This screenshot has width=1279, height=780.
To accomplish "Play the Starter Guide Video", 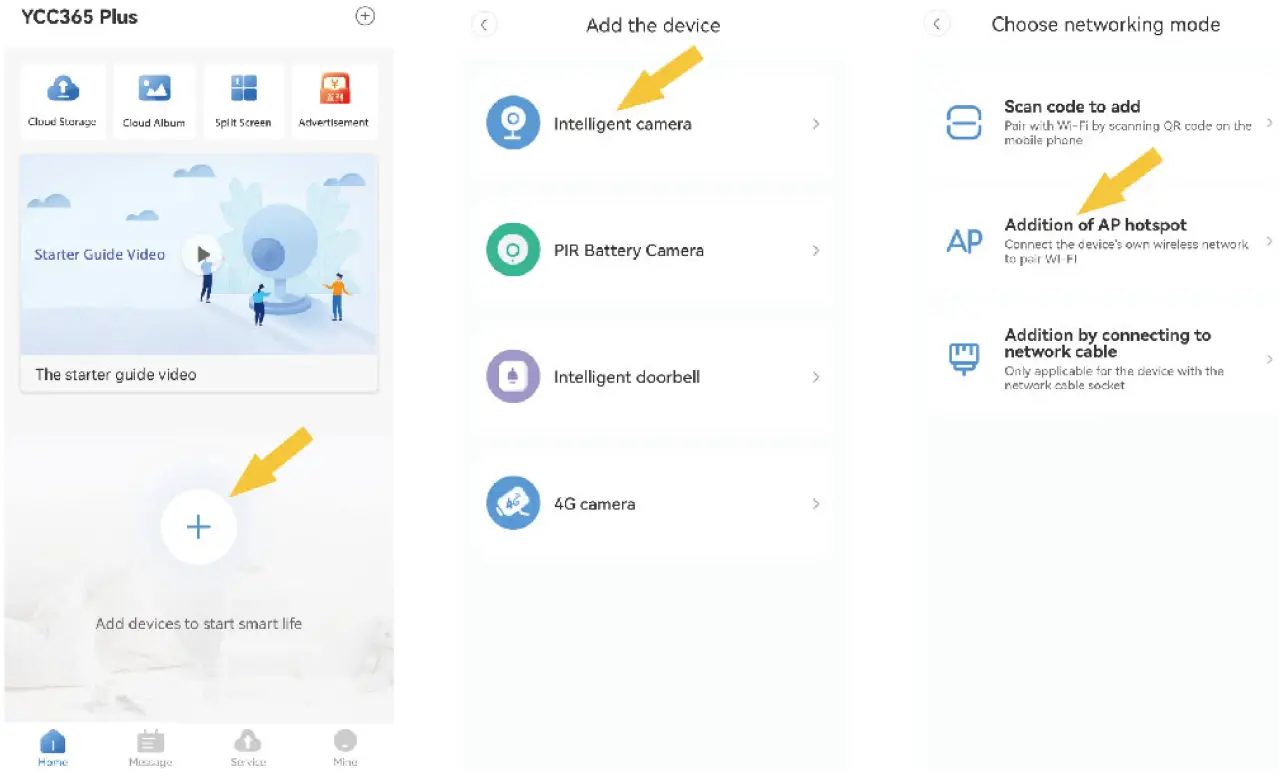I will [x=202, y=254].
